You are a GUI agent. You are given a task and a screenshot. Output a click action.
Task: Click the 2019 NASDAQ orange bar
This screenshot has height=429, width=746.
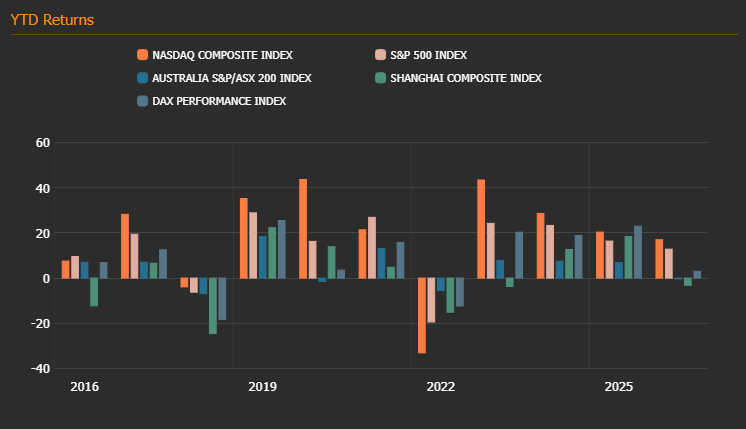(244, 238)
